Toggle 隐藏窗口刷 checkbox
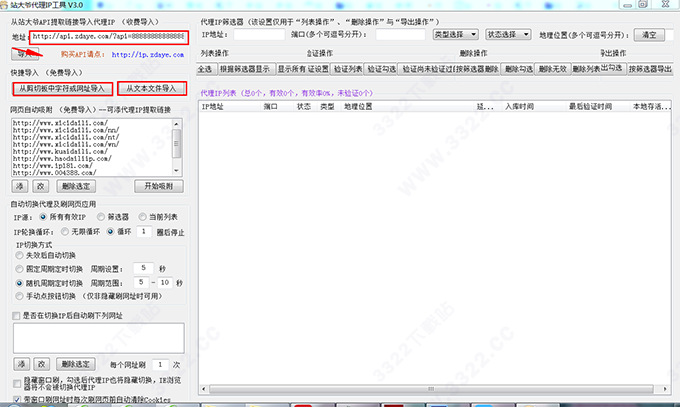Screen dimensions: 680x407 [x=17, y=384]
